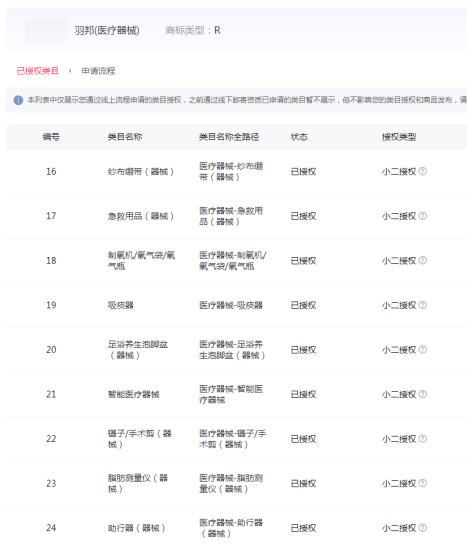
Task: Click help icon beside row 21 小二授权
Action: pyautogui.click(x=423, y=394)
